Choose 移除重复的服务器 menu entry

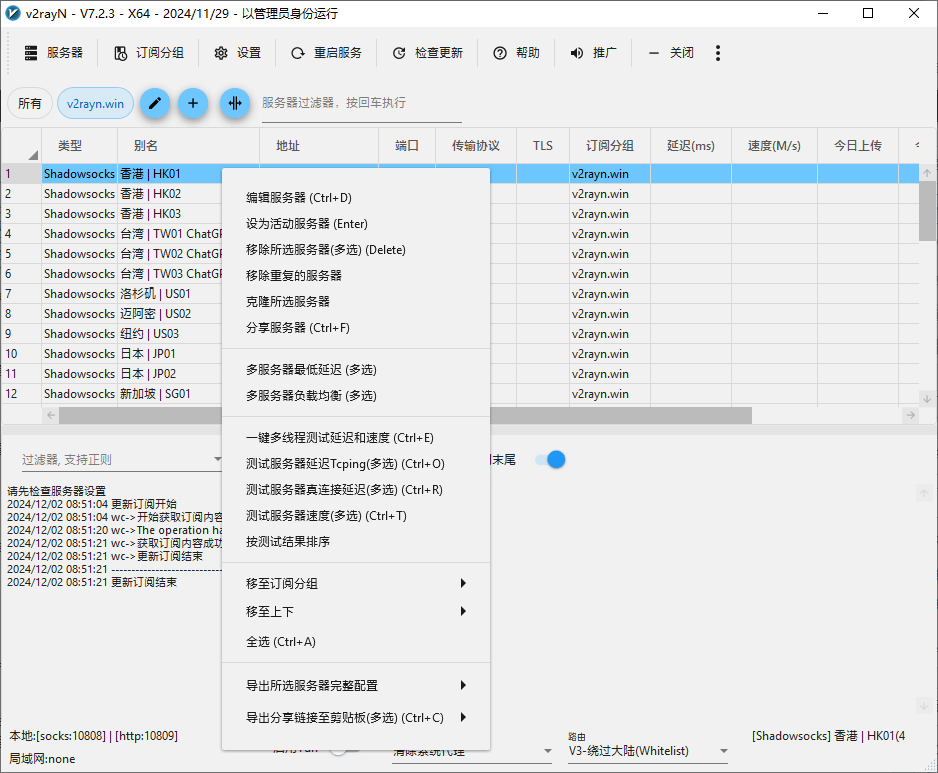[x=355, y=275]
